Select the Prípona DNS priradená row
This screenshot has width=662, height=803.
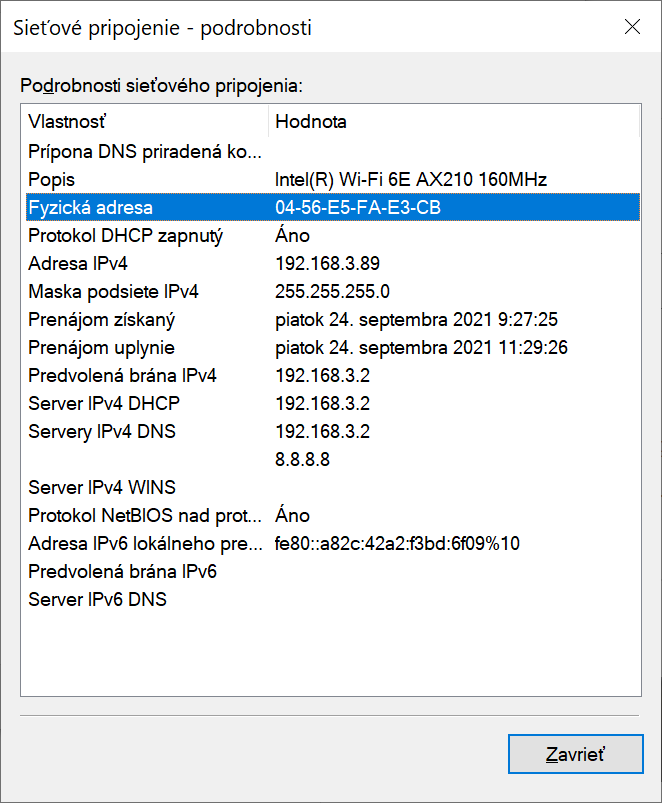pyautogui.click(x=145, y=152)
